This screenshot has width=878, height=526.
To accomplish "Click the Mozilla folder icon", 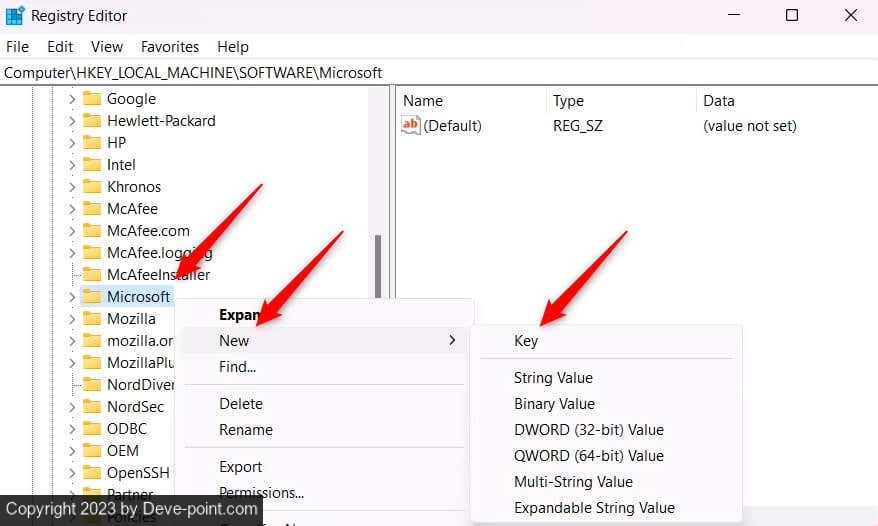I will [x=92, y=319].
